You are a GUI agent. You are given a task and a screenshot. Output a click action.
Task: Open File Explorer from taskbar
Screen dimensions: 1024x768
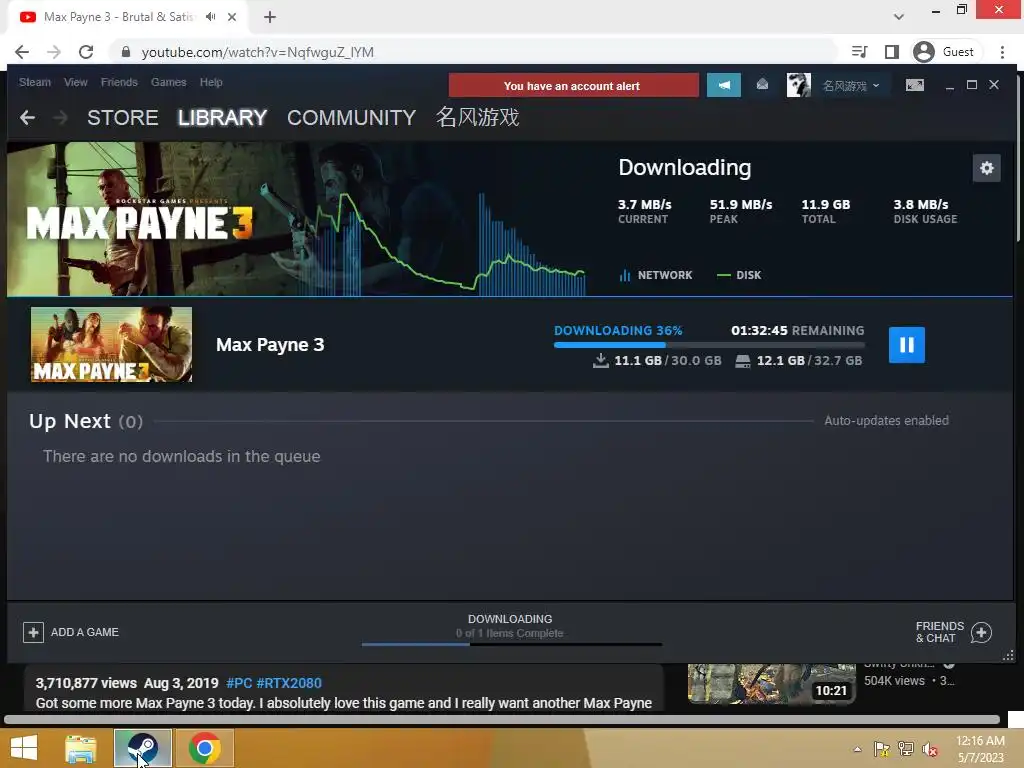point(80,748)
